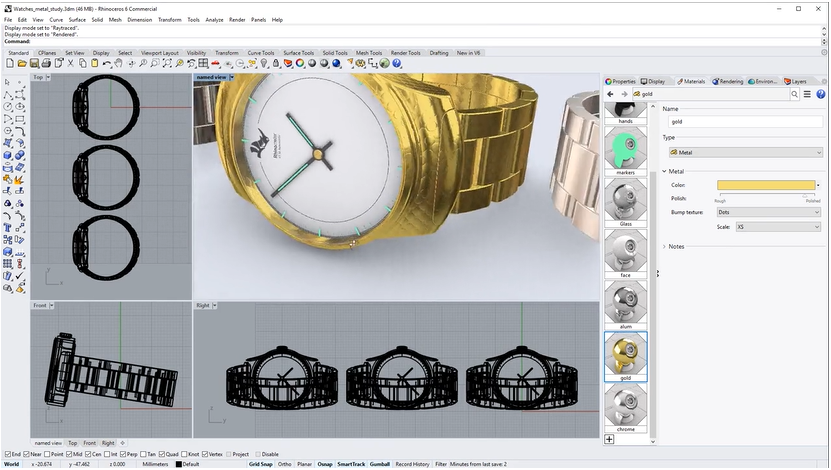Click the Paste clipboard icon
This screenshot has width=831, height=470.
[x=95, y=64]
